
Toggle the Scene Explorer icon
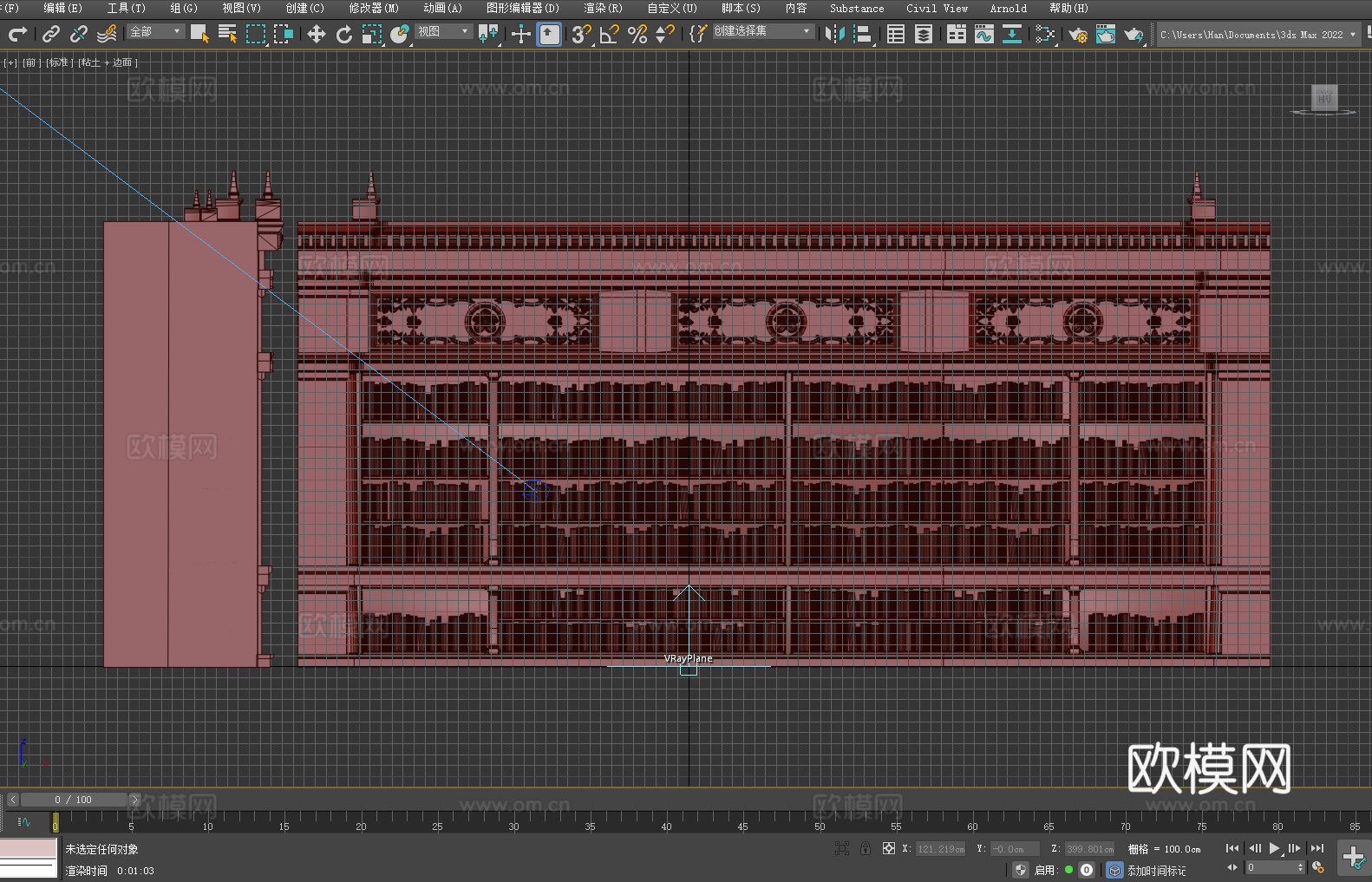tap(896, 34)
